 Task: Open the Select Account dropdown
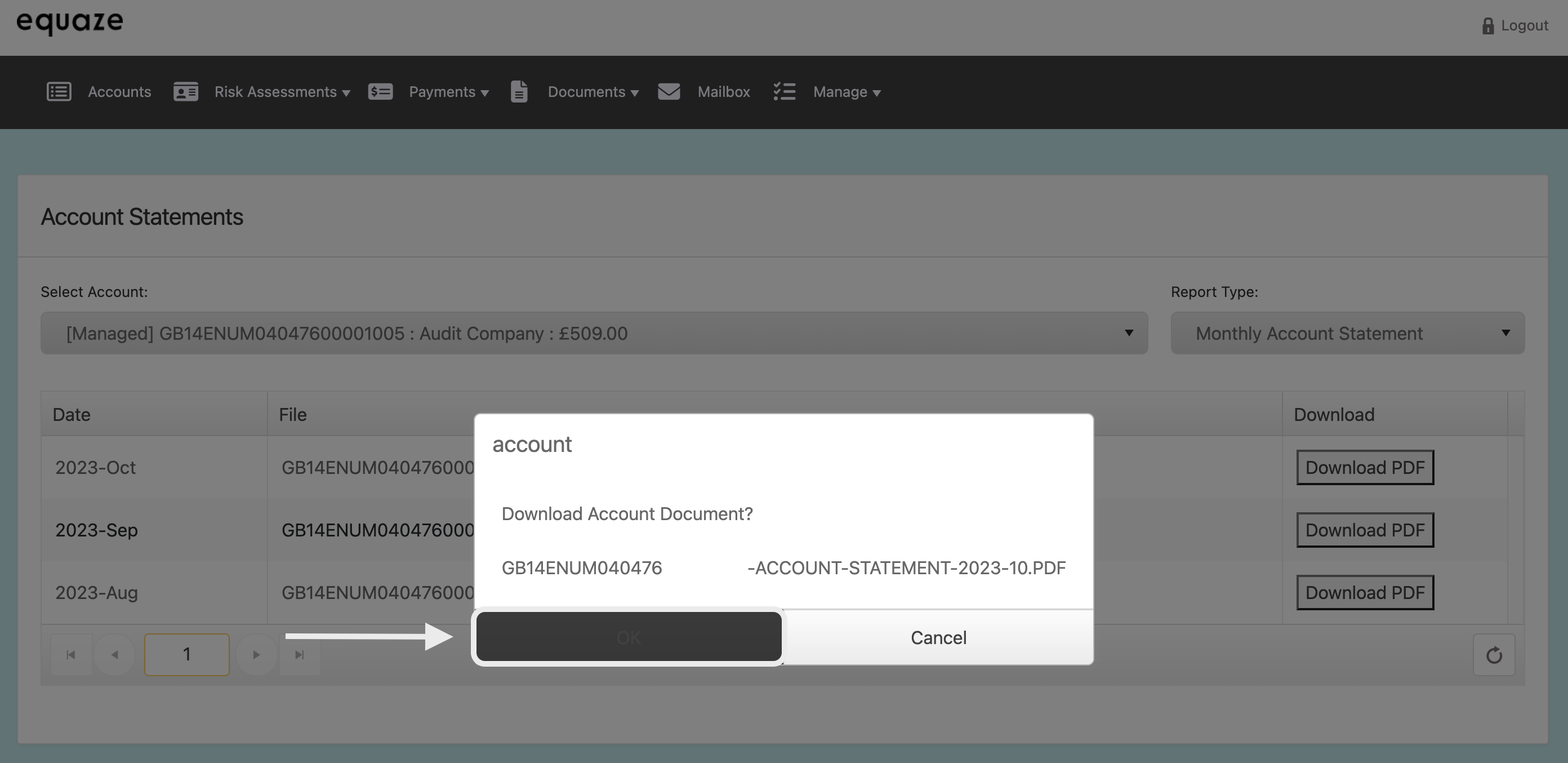(594, 333)
